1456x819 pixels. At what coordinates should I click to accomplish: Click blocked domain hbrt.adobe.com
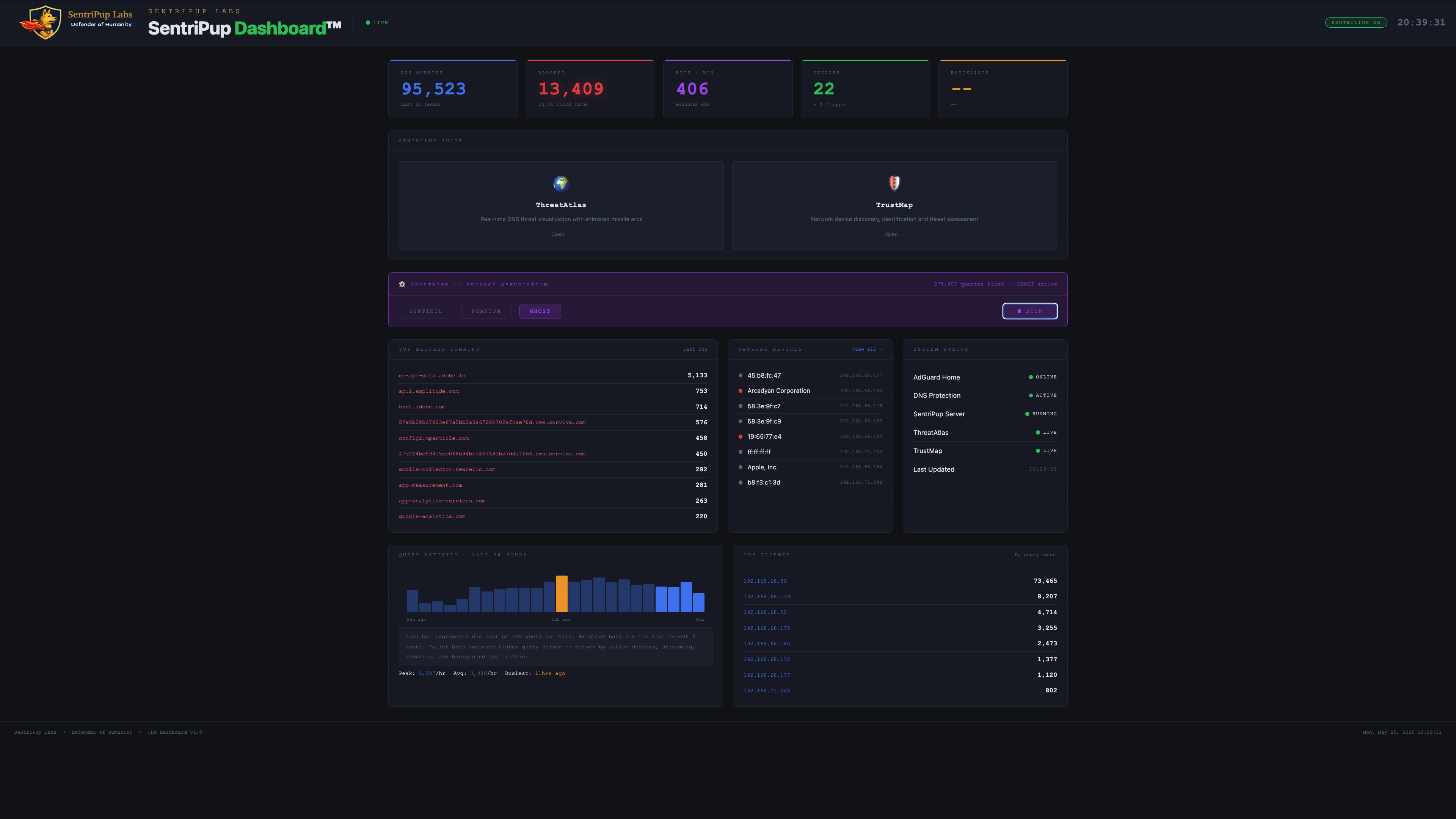coord(422,407)
